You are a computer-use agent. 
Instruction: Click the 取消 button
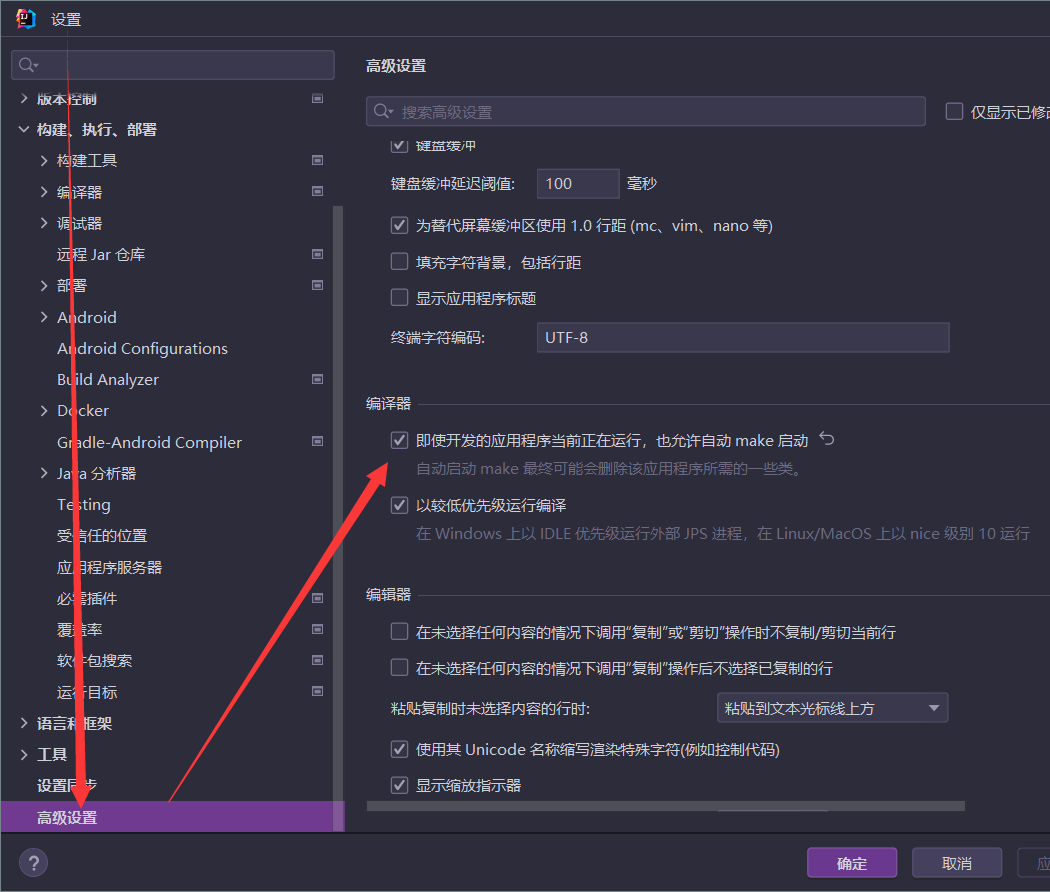956,863
